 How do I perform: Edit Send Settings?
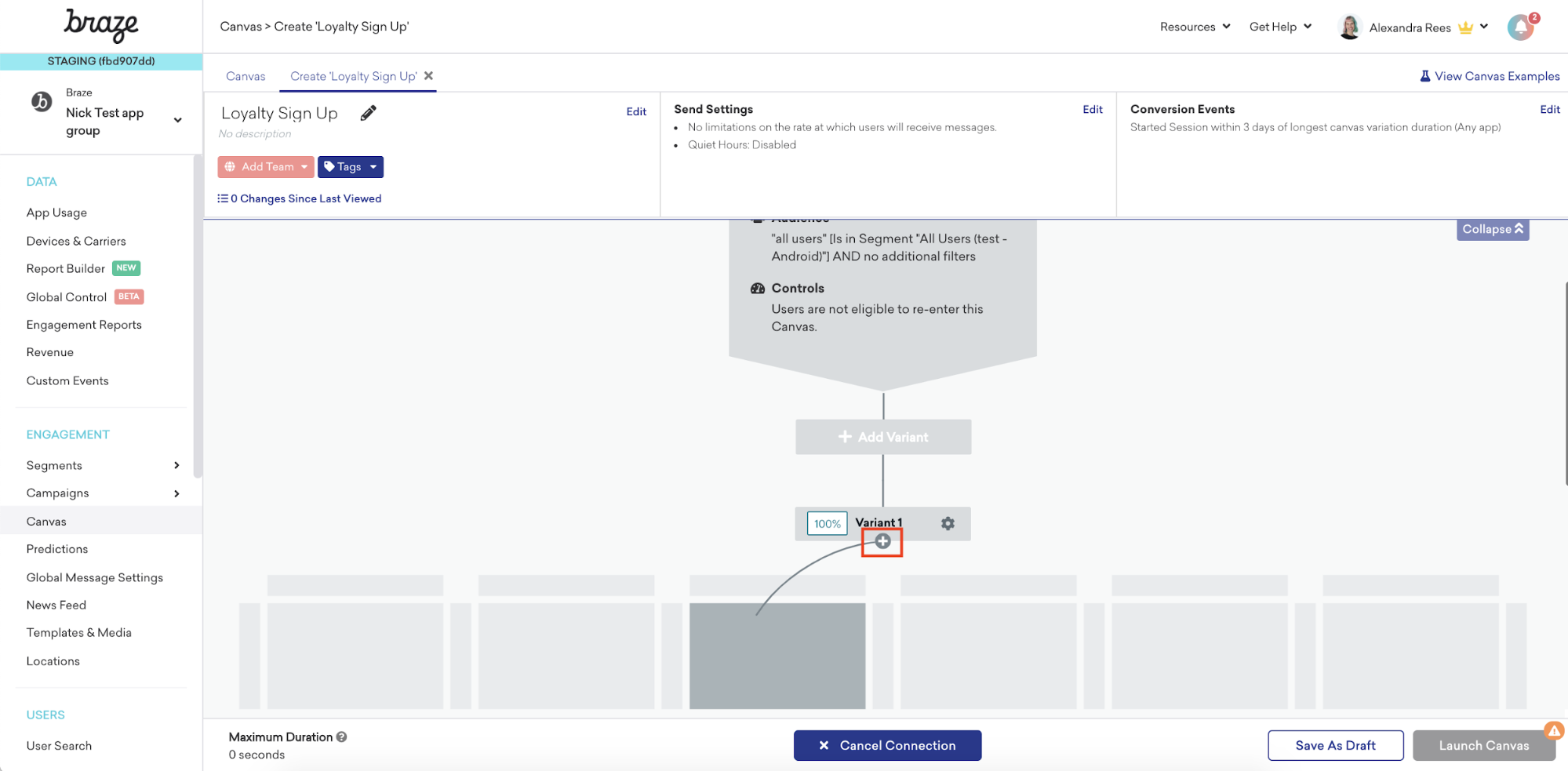pos(1093,109)
